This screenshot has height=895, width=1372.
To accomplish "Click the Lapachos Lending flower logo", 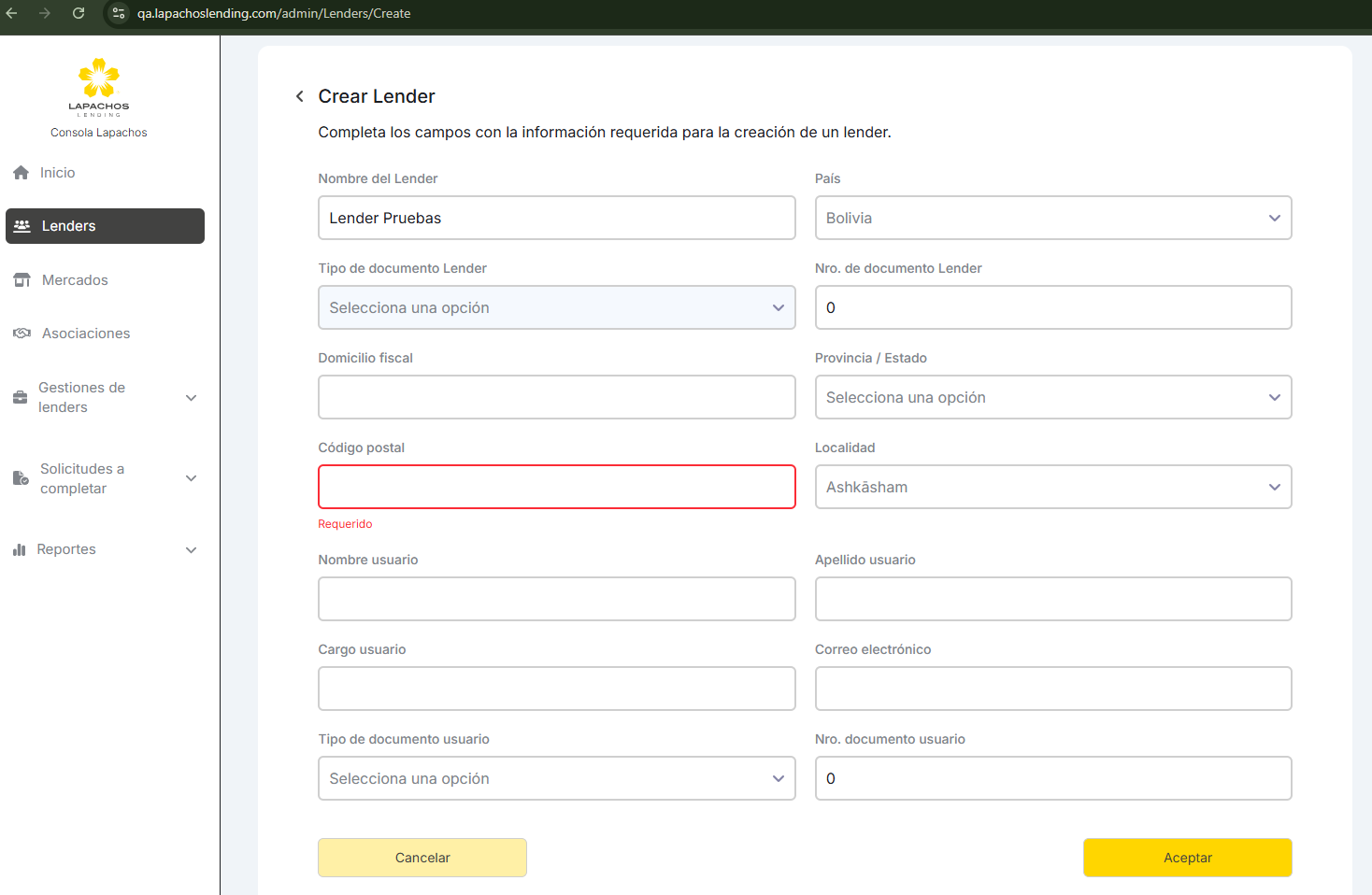I will click(x=99, y=78).
